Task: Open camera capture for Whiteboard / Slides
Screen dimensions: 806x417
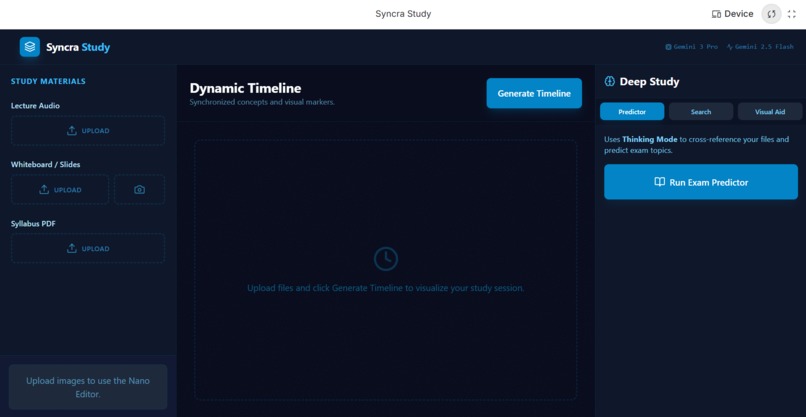Action: [139, 190]
